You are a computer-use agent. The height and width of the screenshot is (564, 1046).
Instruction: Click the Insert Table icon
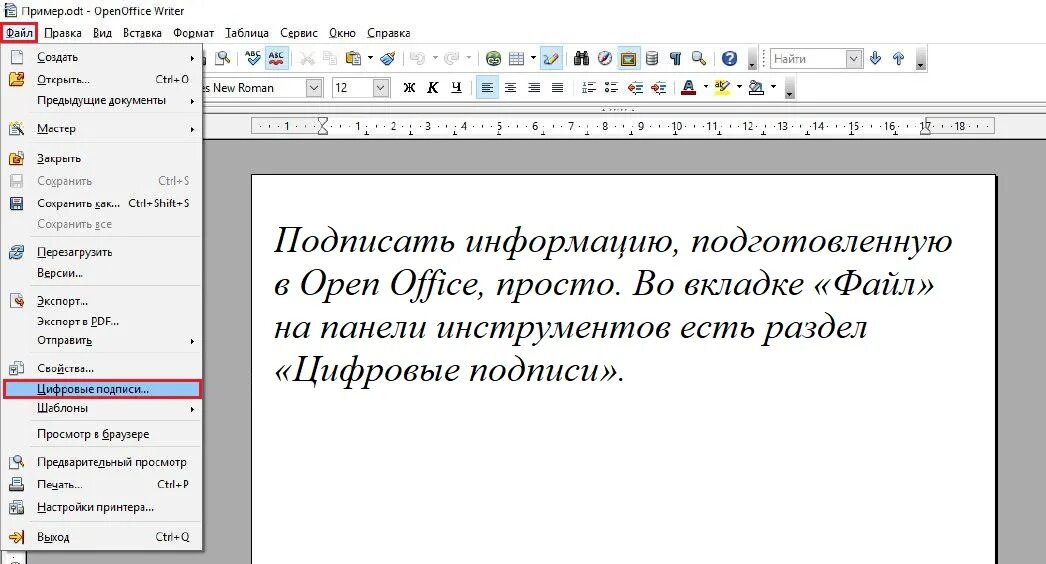516,59
